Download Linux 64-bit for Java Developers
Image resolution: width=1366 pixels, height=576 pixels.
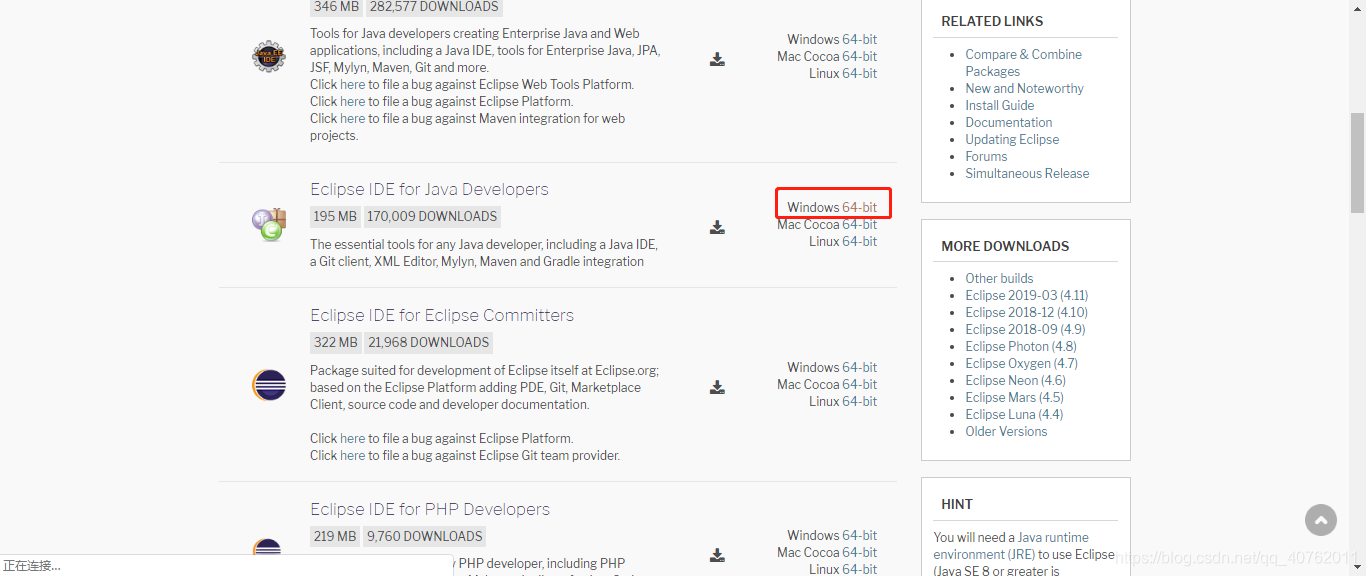coord(859,241)
